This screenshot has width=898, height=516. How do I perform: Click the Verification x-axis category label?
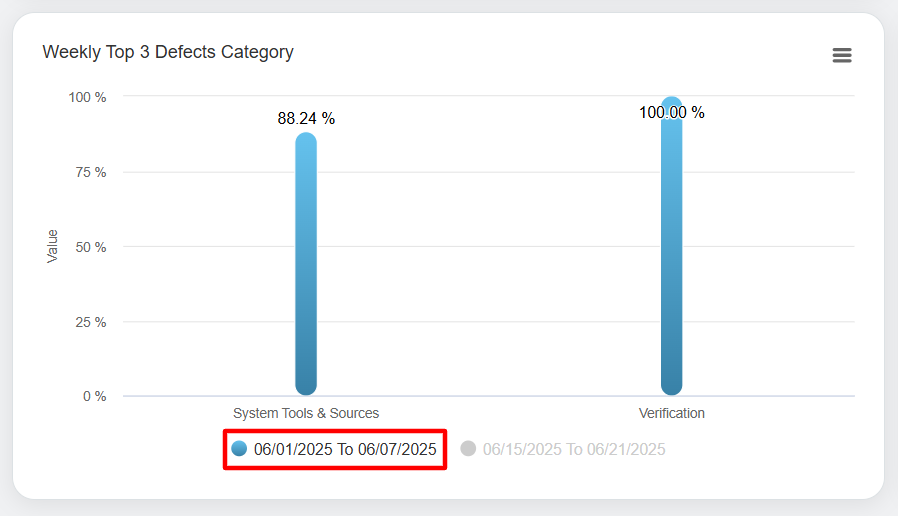tap(672, 413)
